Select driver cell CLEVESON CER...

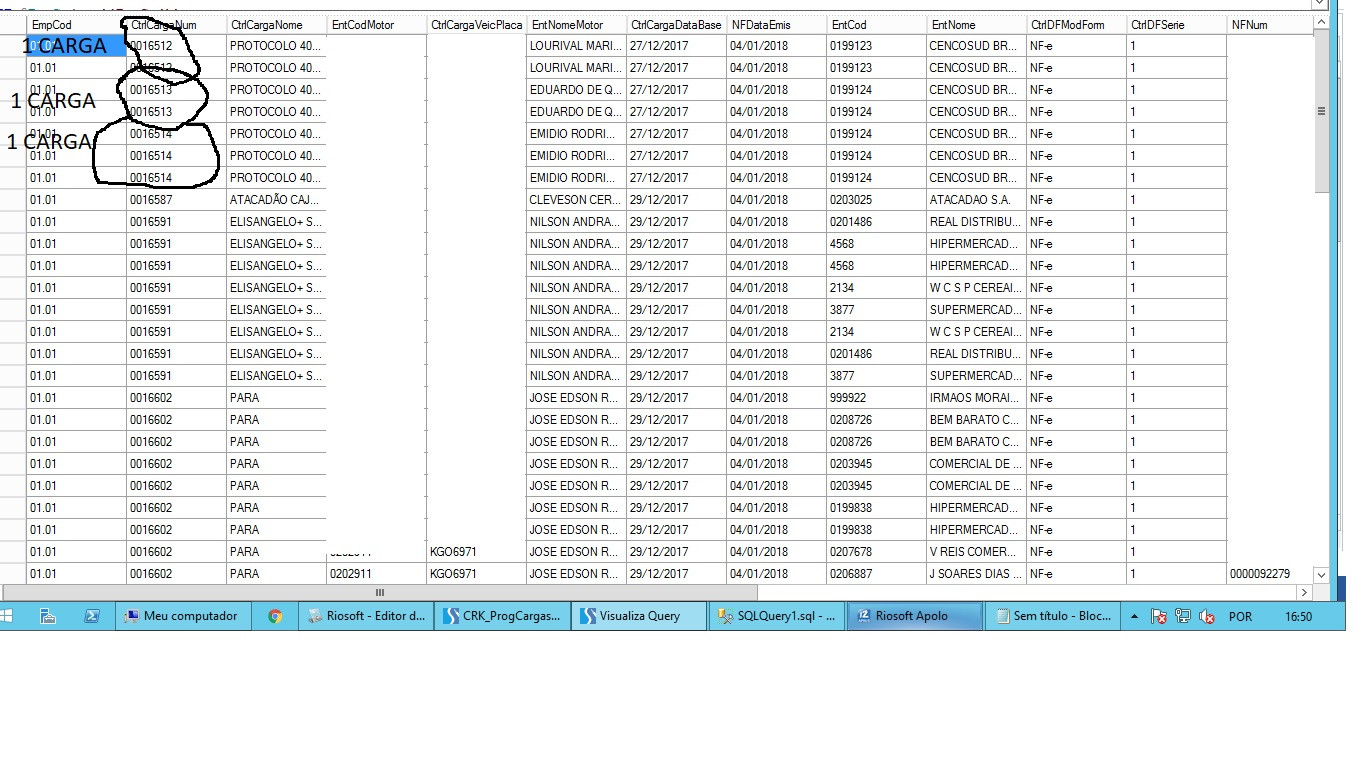coord(576,200)
